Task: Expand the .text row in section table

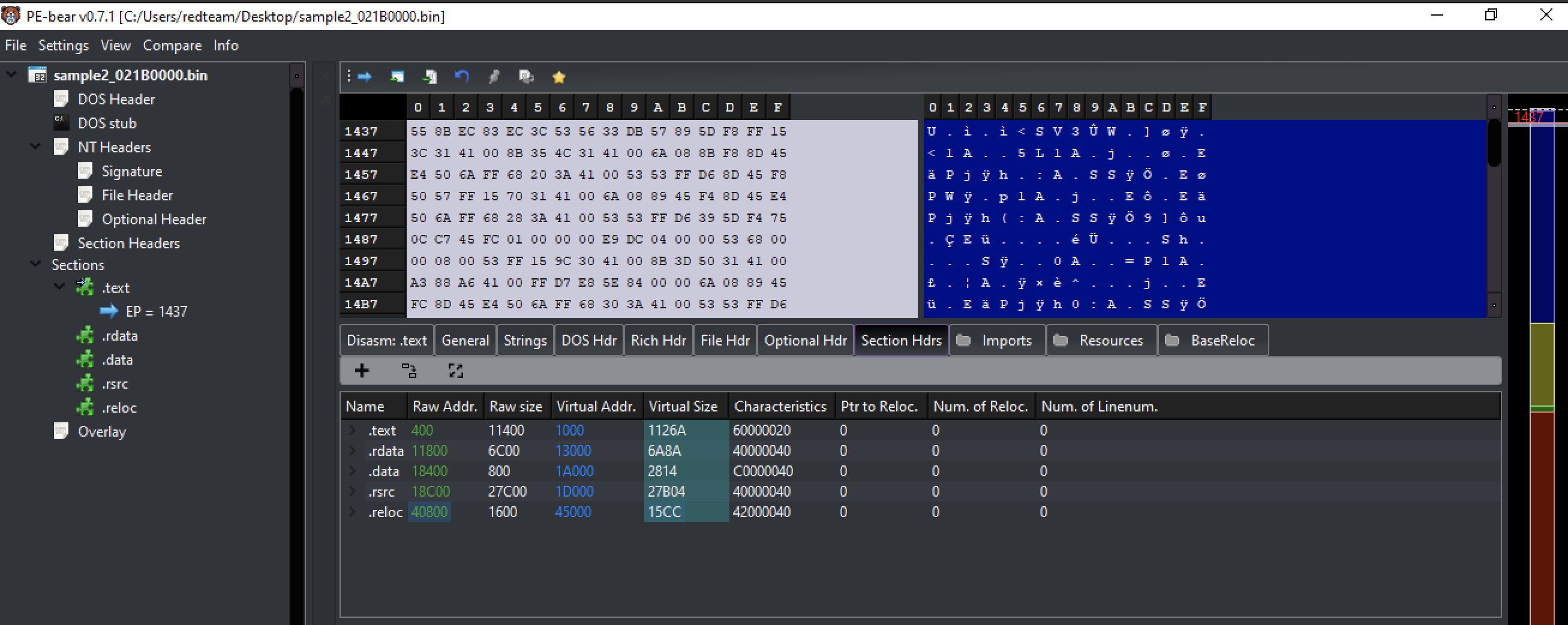Action: coord(353,430)
